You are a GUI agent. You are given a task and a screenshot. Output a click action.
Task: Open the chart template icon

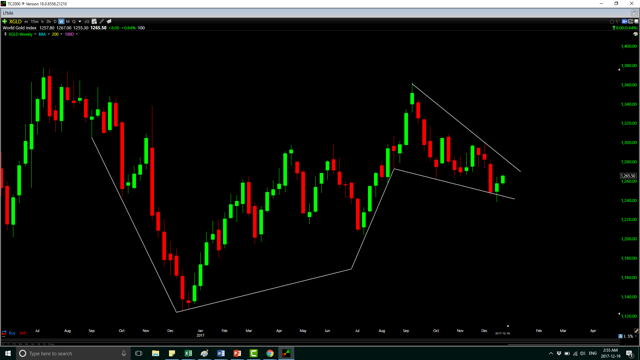click(x=94, y=21)
